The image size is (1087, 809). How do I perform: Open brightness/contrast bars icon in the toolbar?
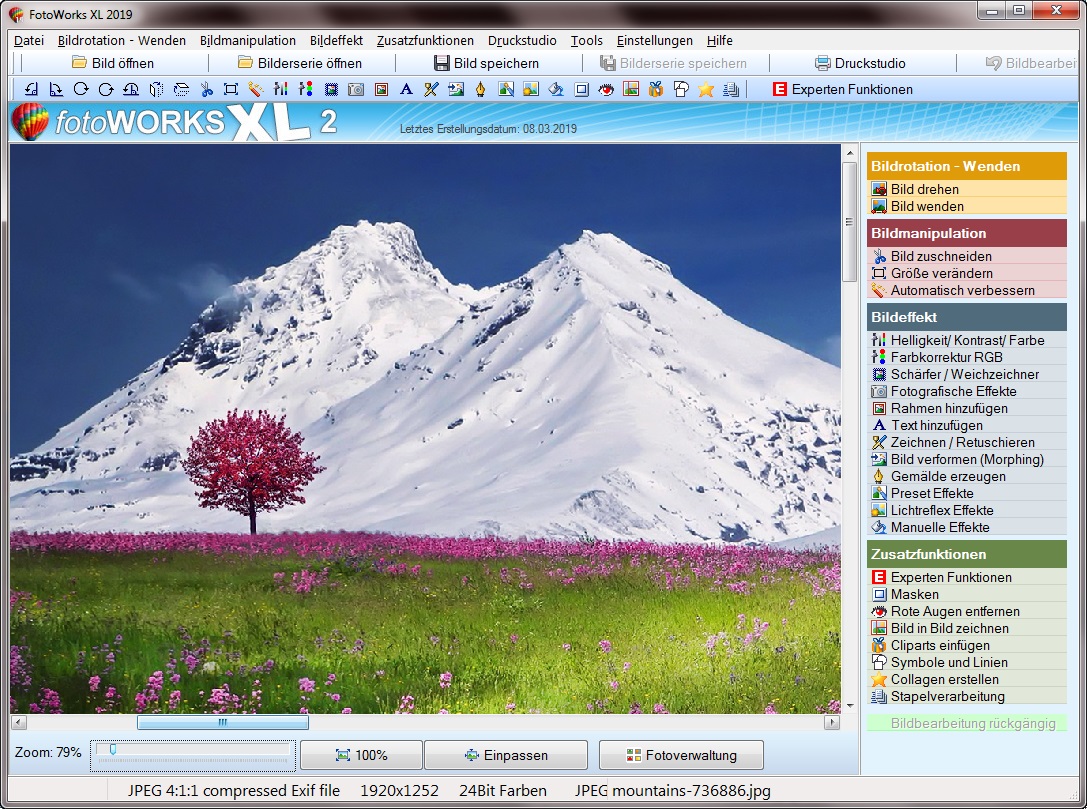281,89
